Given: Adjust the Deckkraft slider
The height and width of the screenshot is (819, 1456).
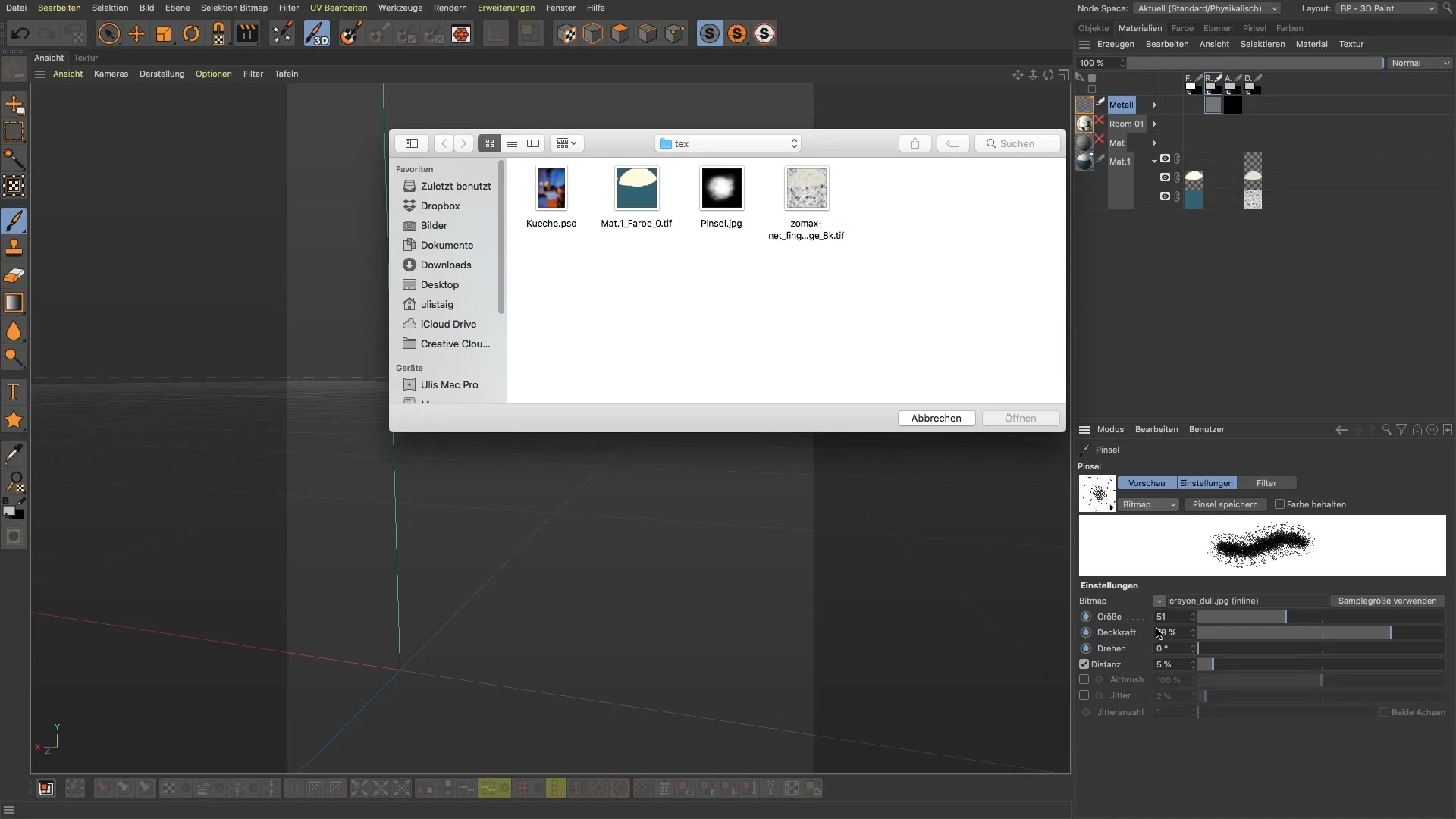Looking at the screenshot, I should pos(1321,632).
